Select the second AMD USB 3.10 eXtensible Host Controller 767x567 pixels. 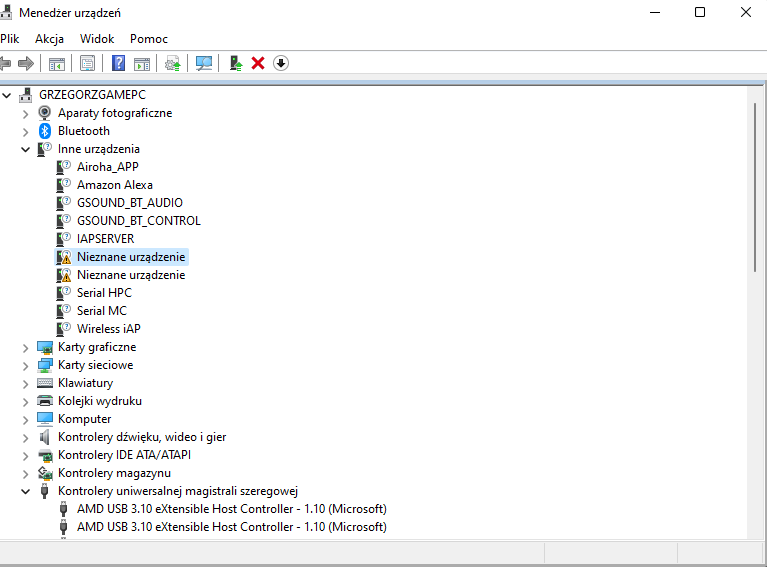click(x=231, y=527)
